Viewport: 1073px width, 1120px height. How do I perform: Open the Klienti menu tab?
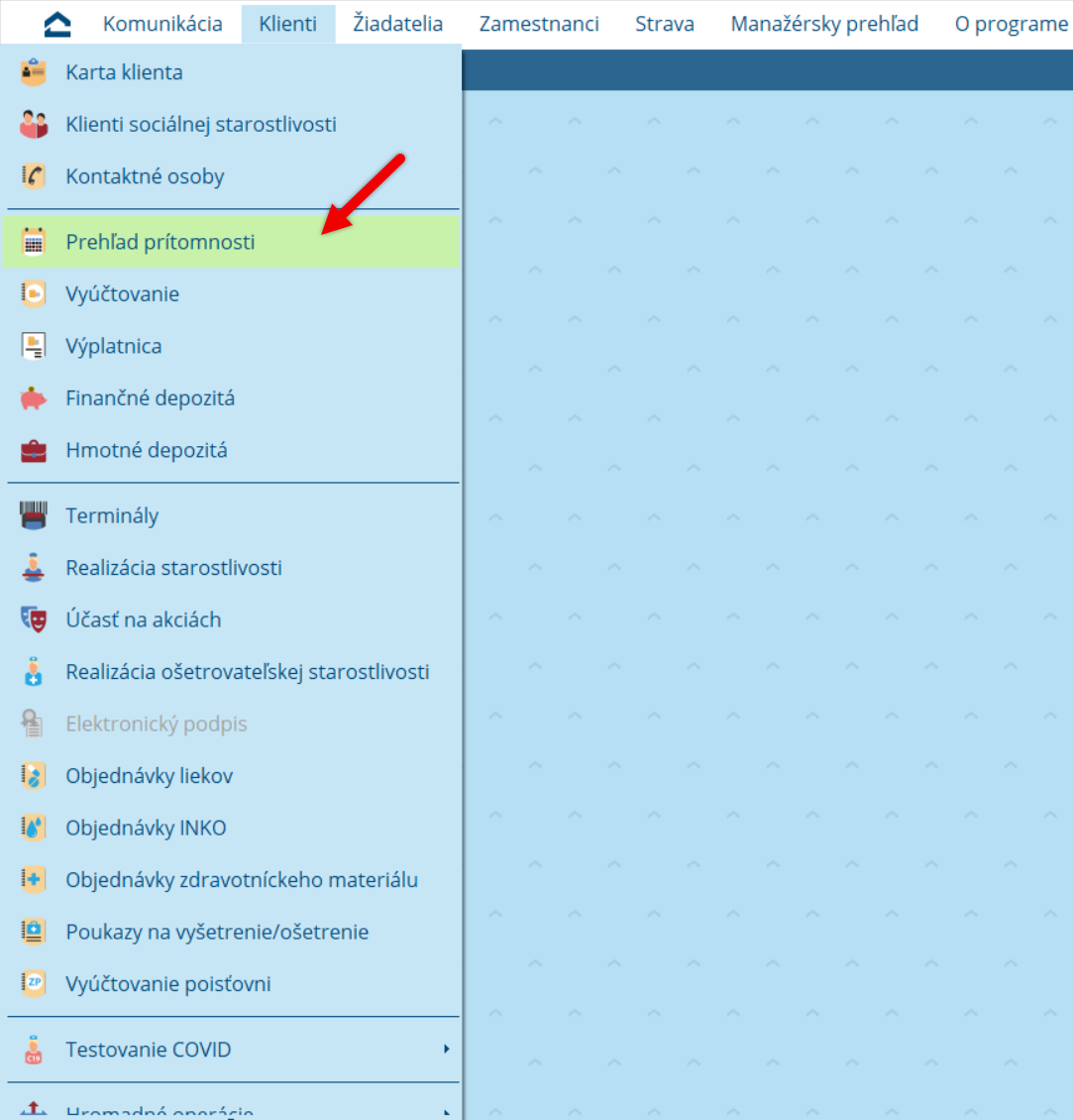287,25
